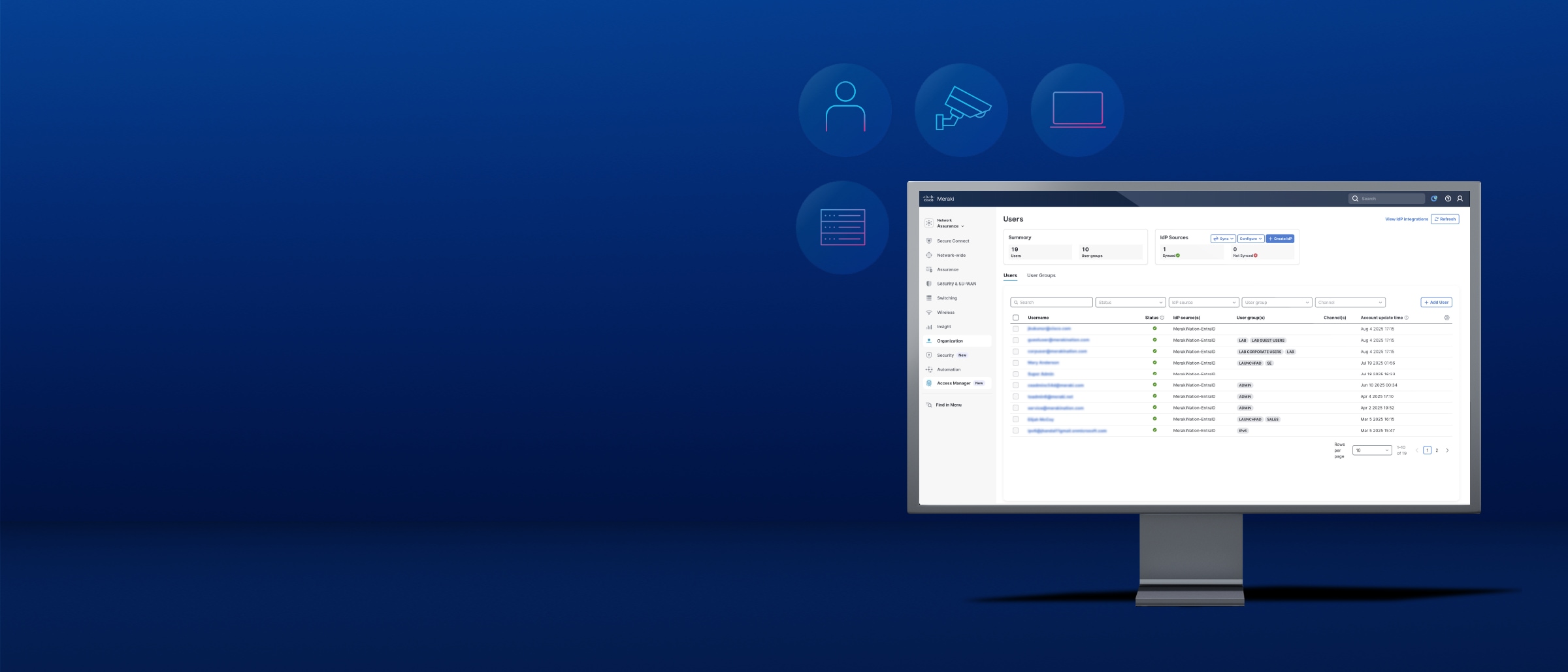Select the Access Manager sidebar icon
The height and width of the screenshot is (672, 1568).
click(929, 383)
